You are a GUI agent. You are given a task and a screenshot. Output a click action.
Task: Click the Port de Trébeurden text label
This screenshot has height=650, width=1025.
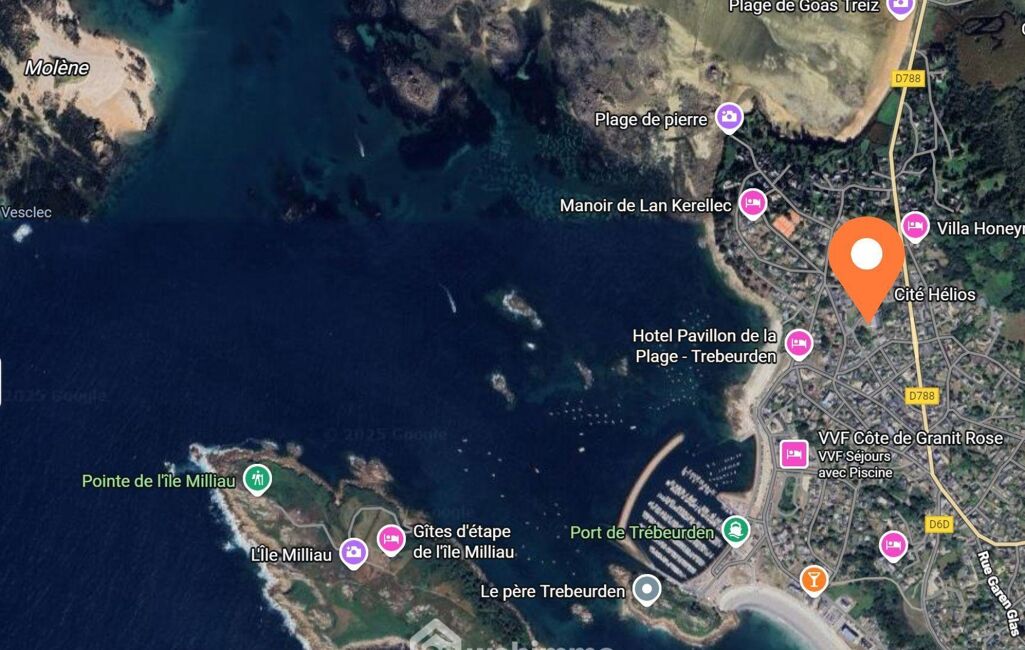point(642,532)
